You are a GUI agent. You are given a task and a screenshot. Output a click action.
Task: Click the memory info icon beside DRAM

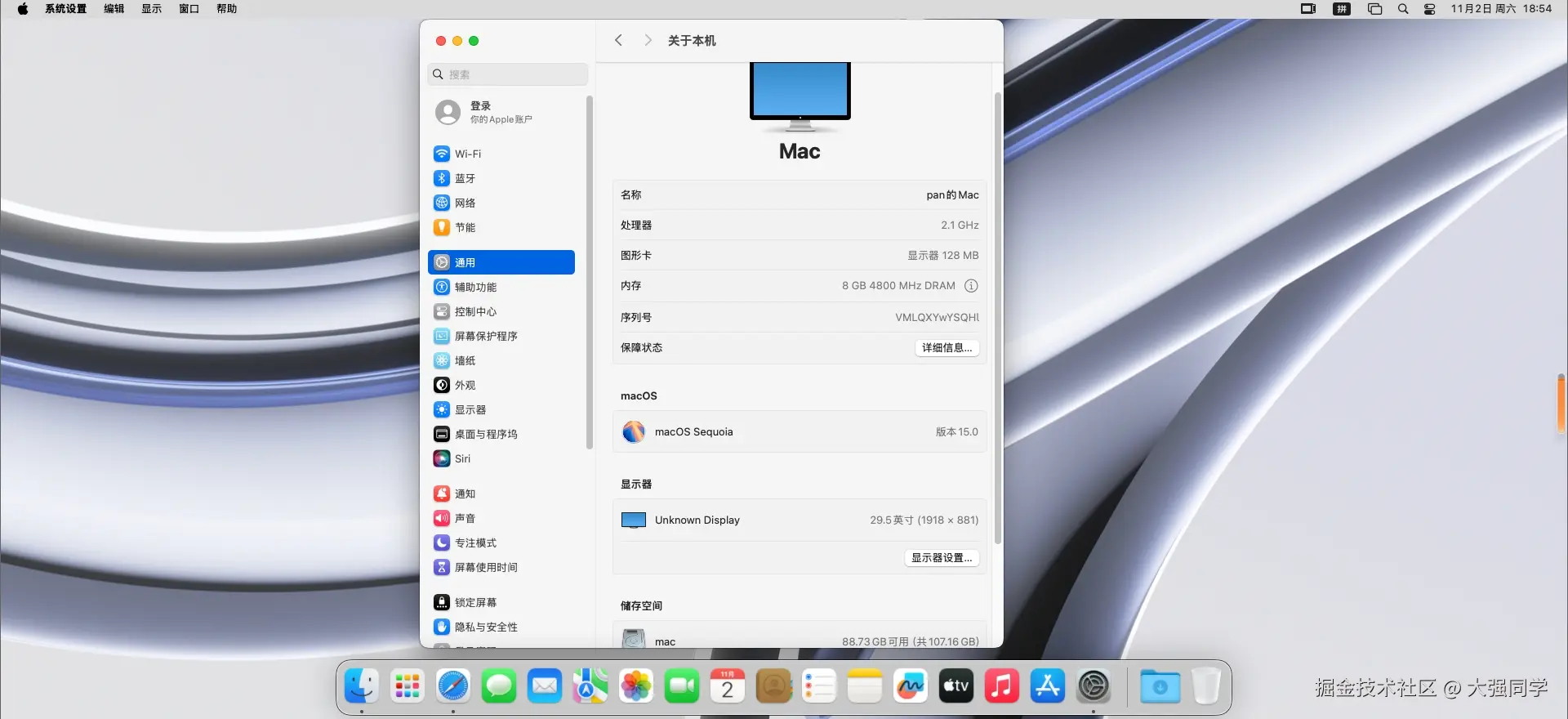coord(971,286)
